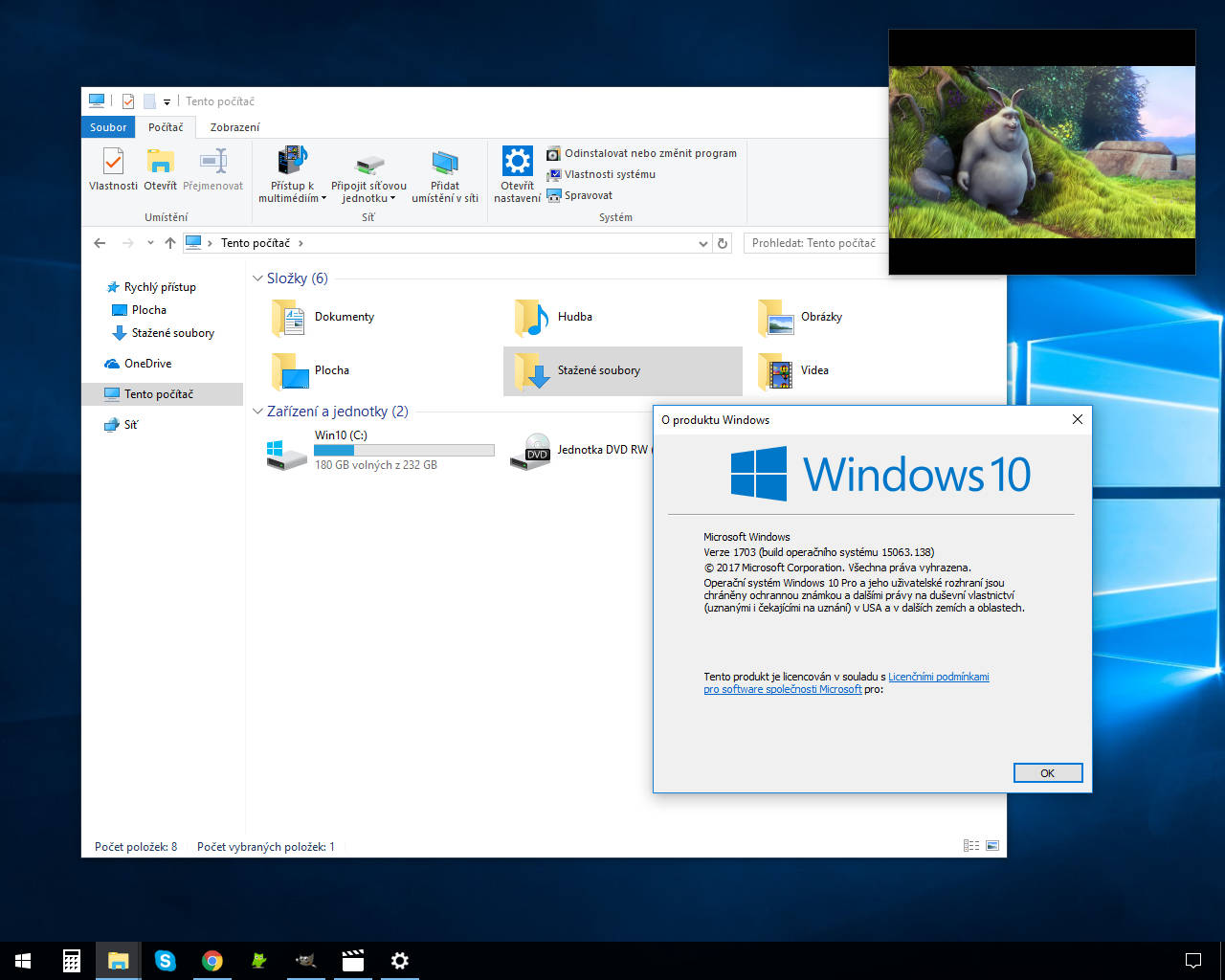Go back using the back arrow
This screenshot has height=980, width=1225.
100,243
